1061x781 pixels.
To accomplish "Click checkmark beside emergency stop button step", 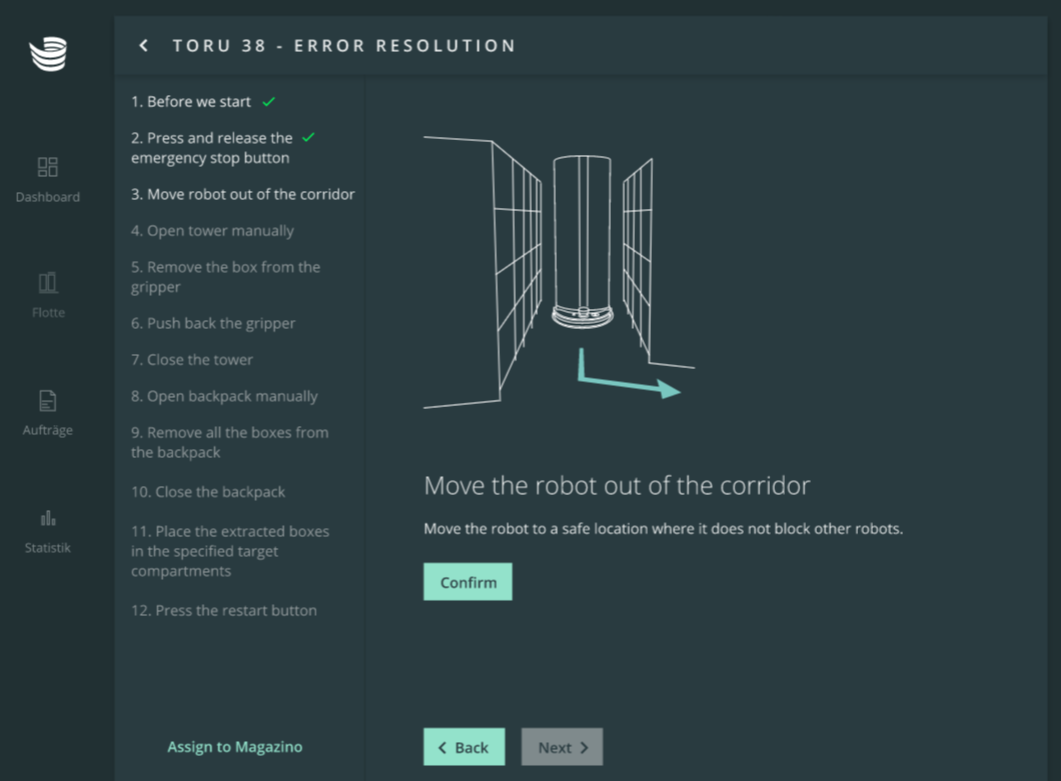I will coord(308,138).
